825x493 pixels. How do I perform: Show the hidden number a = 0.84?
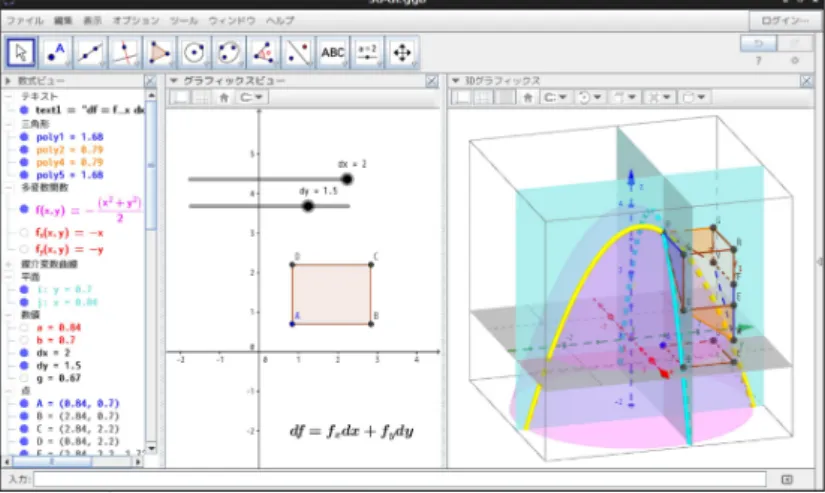click(x=24, y=327)
